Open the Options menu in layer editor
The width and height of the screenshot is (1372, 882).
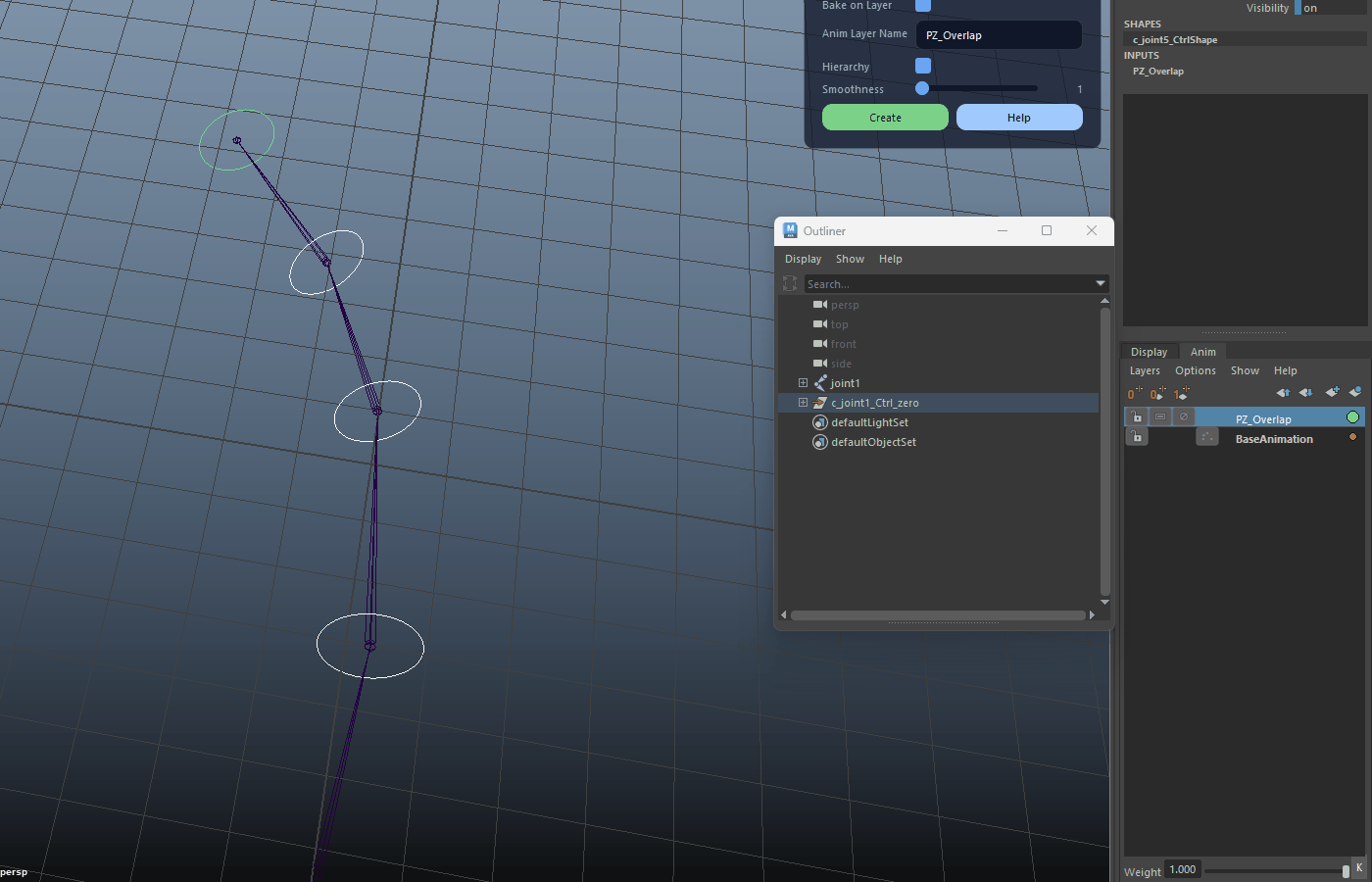tap(1195, 370)
